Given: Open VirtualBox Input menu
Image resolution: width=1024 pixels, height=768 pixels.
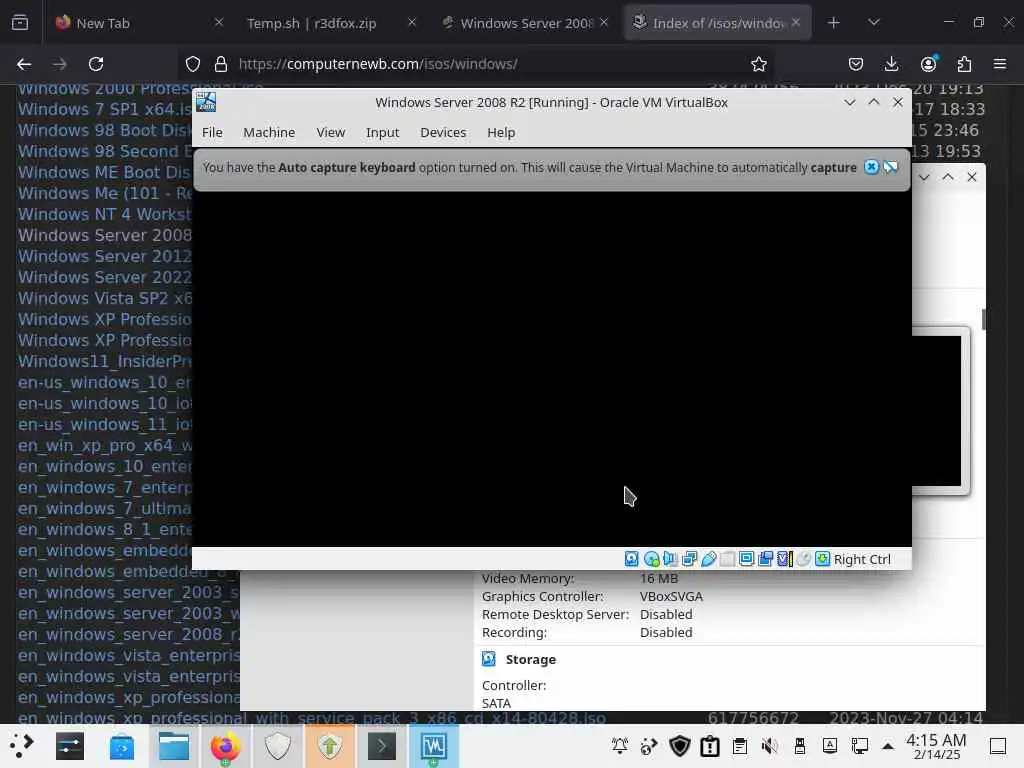Looking at the screenshot, I should click(382, 133).
